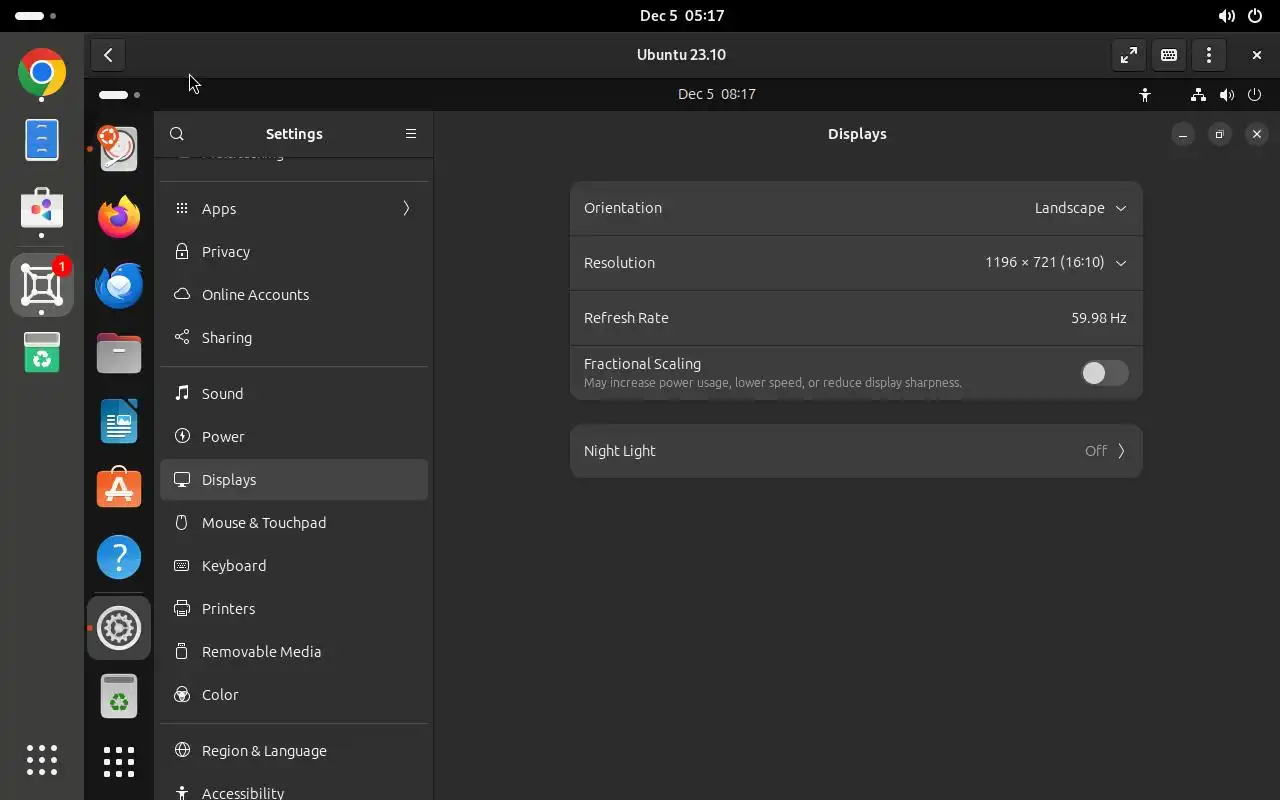Open the viewer three-dot options menu
Screen dimensions: 1280x800
pos(1209,55)
